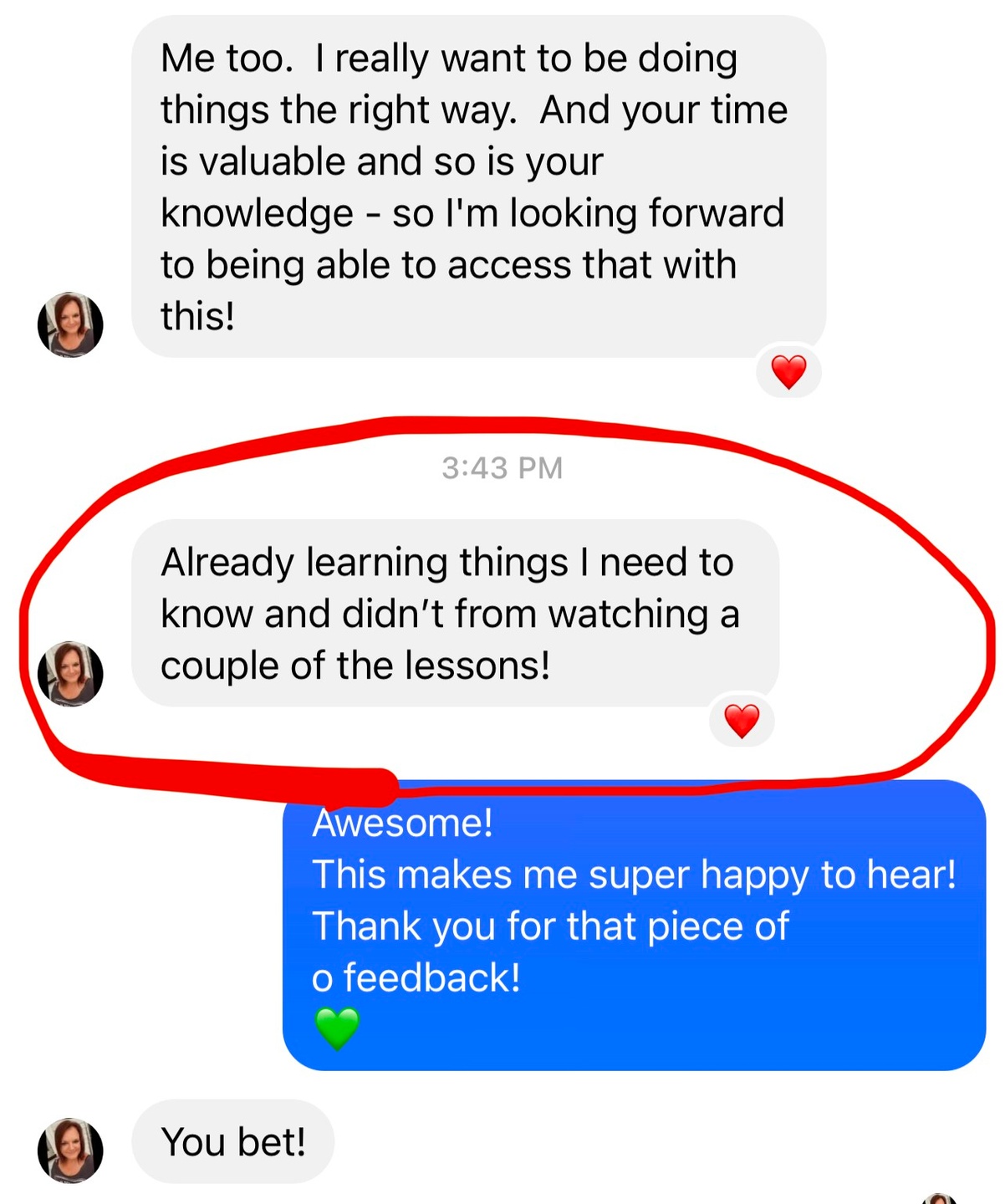1005x1204 pixels.
Task: Click "This makes me super happy to hear!" line
Action: click(634, 875)
